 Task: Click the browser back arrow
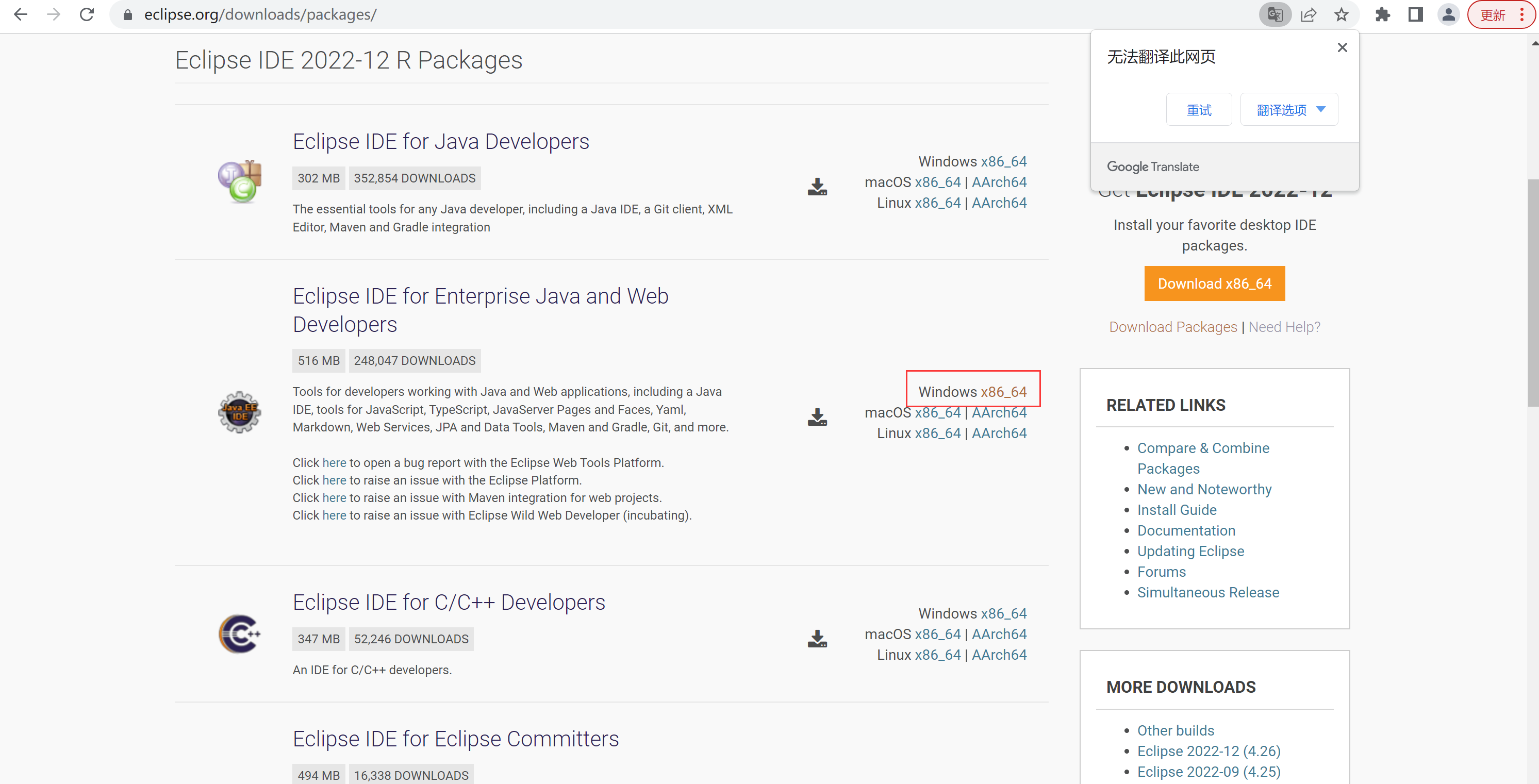pyautogui.click(x=20, y=14)
